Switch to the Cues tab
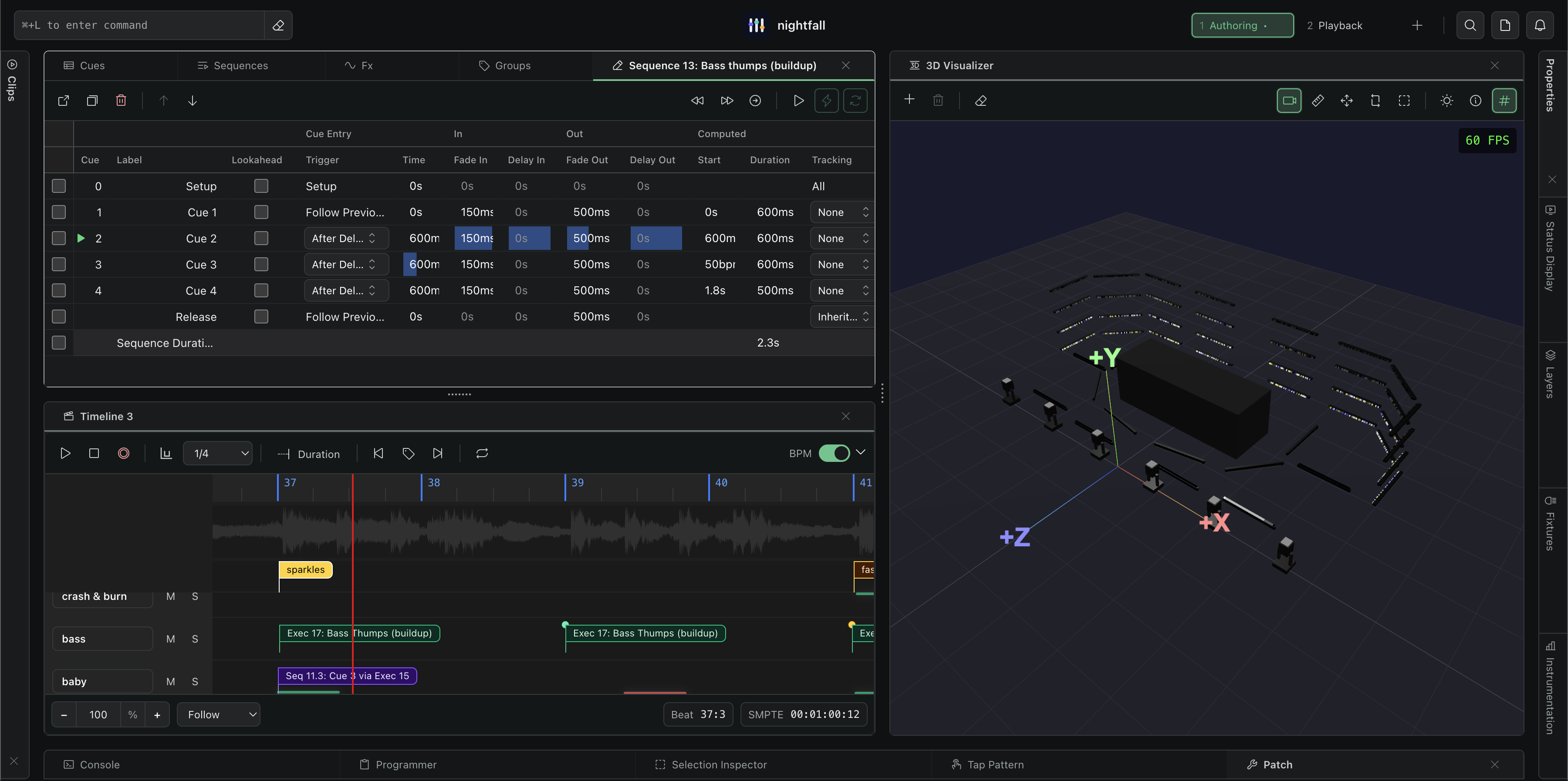Screen dimensions: 1568x781 [x=84, y=65]
